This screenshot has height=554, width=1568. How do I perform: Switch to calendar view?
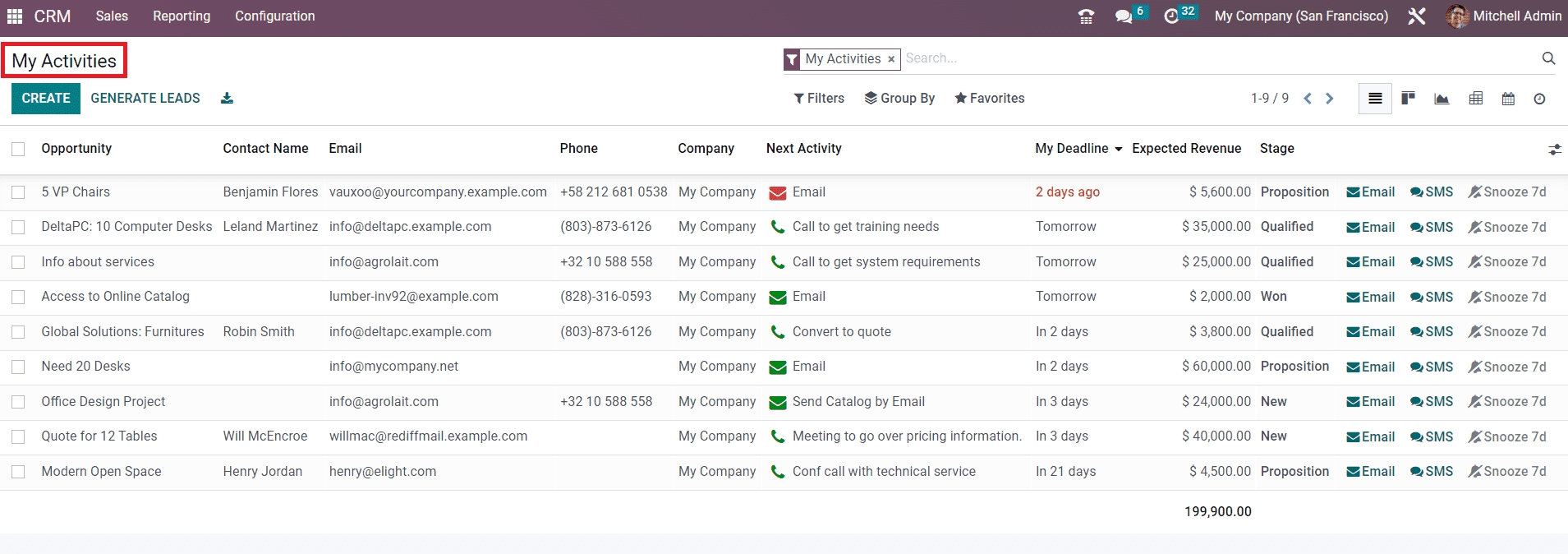pos(1508,99)
